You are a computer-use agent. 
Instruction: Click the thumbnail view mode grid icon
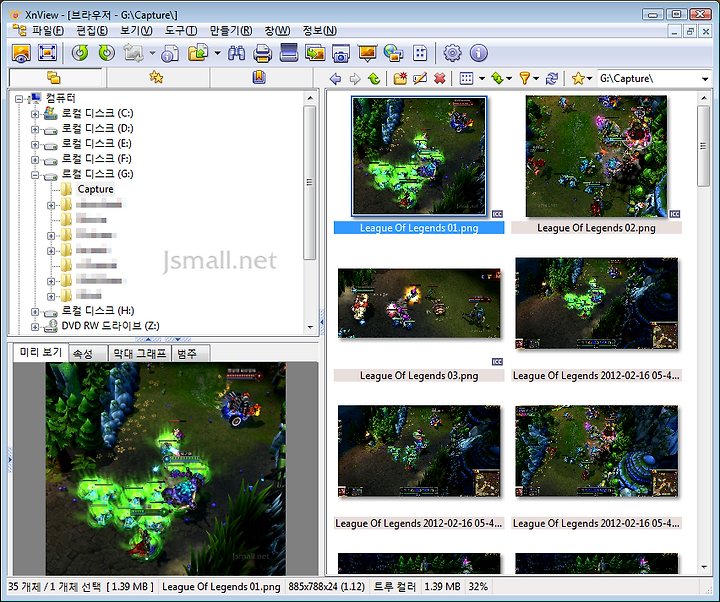coord(467,79)
